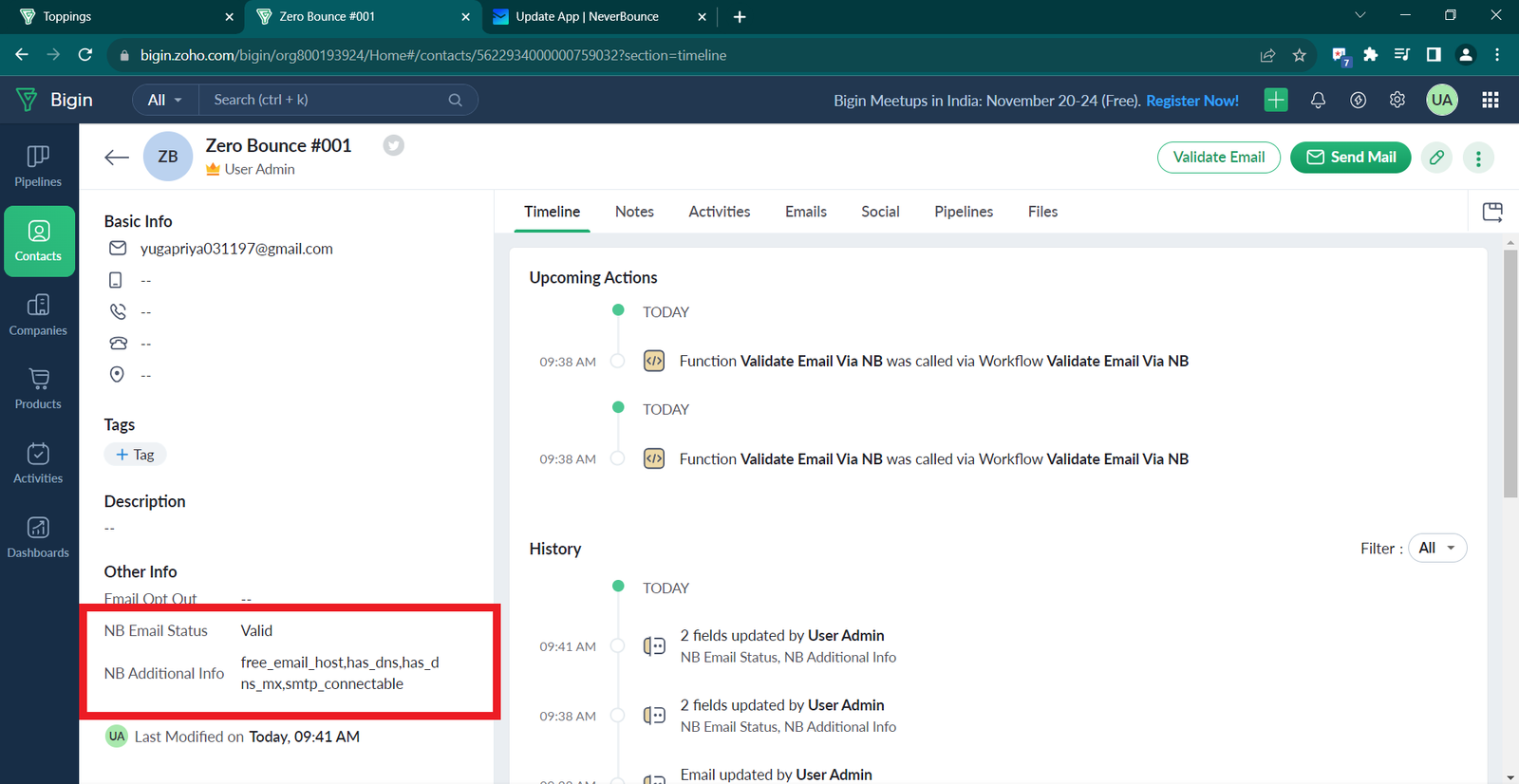
Task: Click the NB Email Status value Valid
Action: [x=256, y=630]
